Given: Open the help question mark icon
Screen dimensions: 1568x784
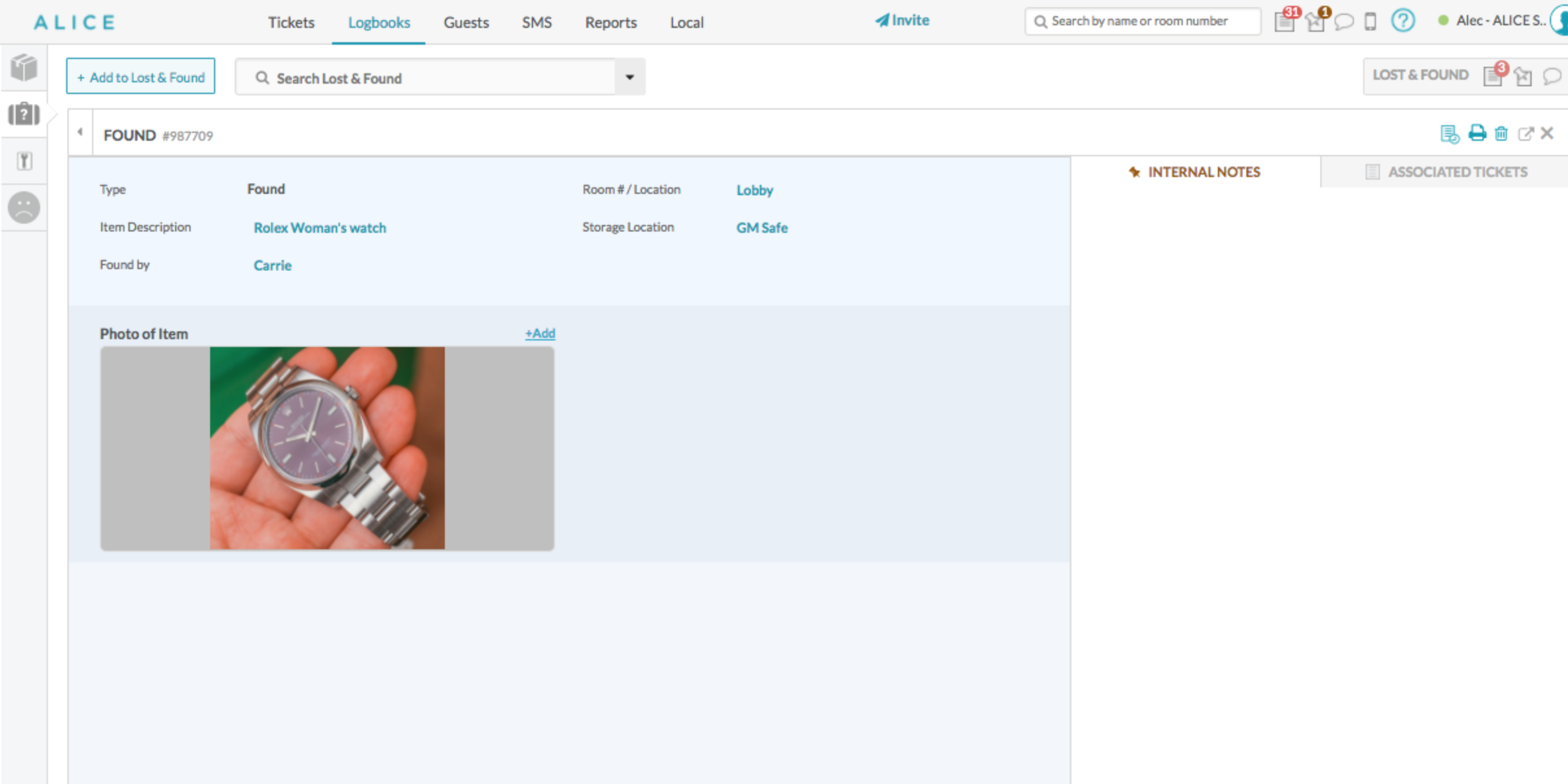Looking at the screenshot, I should (x=1402, y=21).
